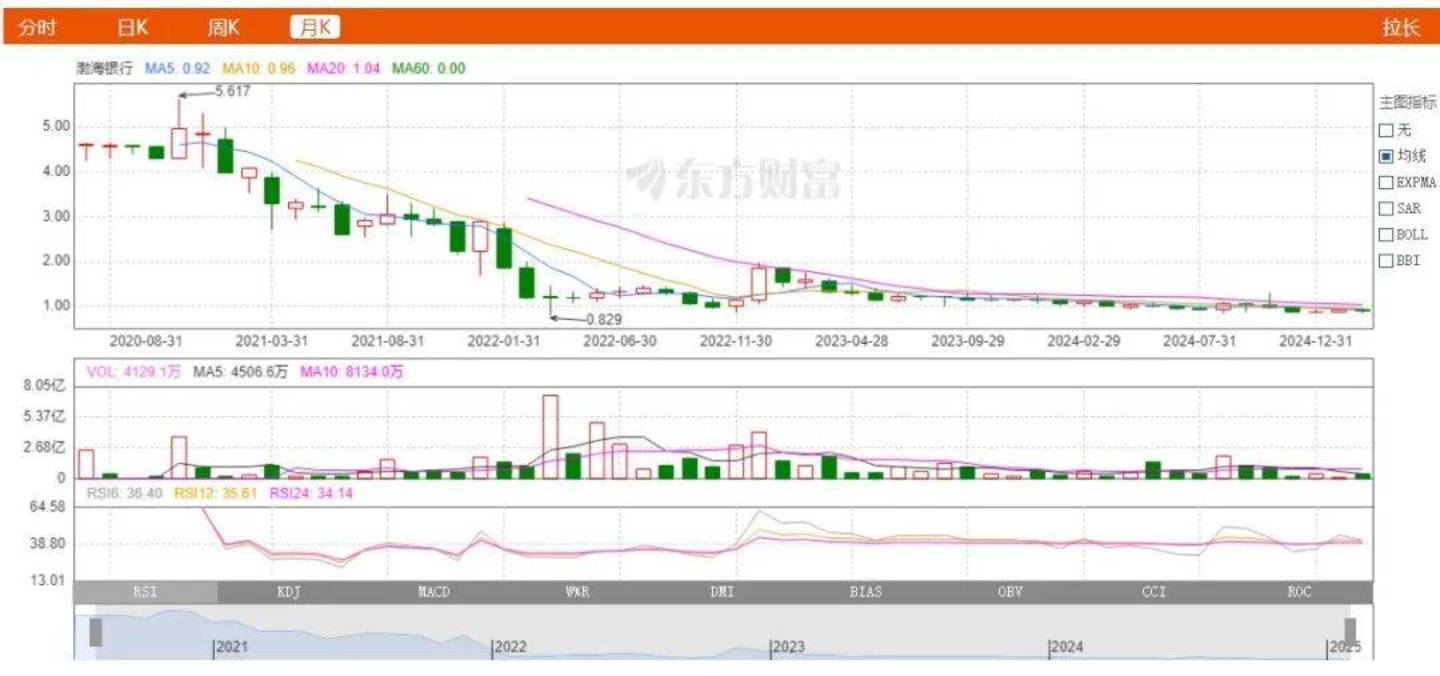Click the 拉长 stretch button
Viewport: 1440px width, 676px height.
[1401, 27]
